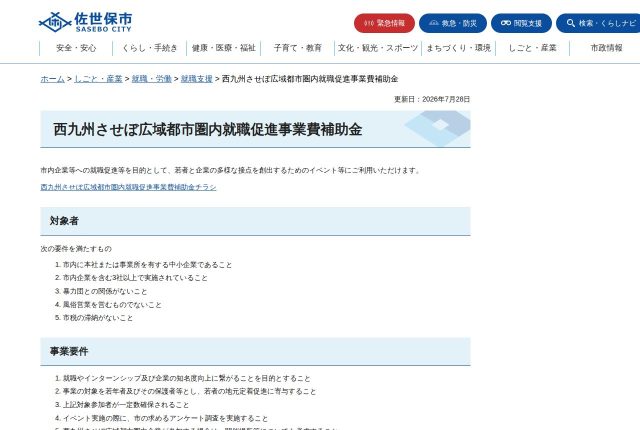Click item 風俗営業を営むものでないこと

pos(112,305)
